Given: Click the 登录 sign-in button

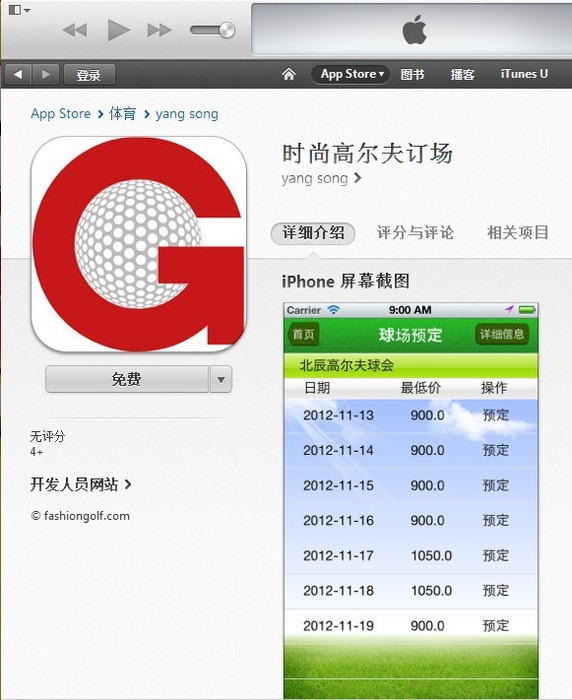Looking at the screenshot, I should [88, 75].
